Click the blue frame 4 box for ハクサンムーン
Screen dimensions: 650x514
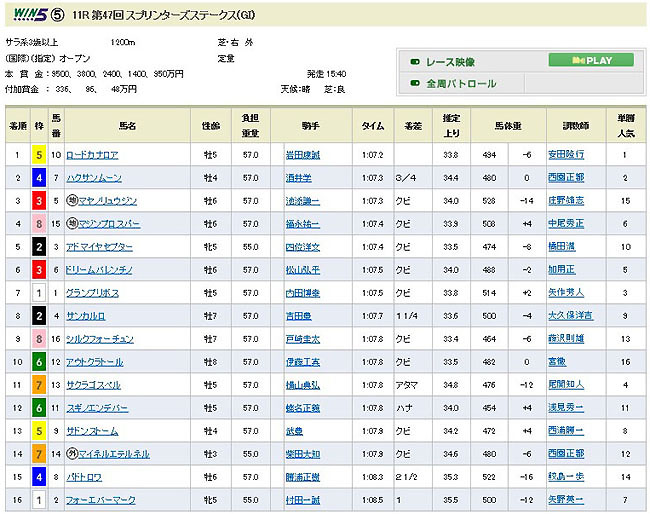pyautogui.click(x=40, y=178)
